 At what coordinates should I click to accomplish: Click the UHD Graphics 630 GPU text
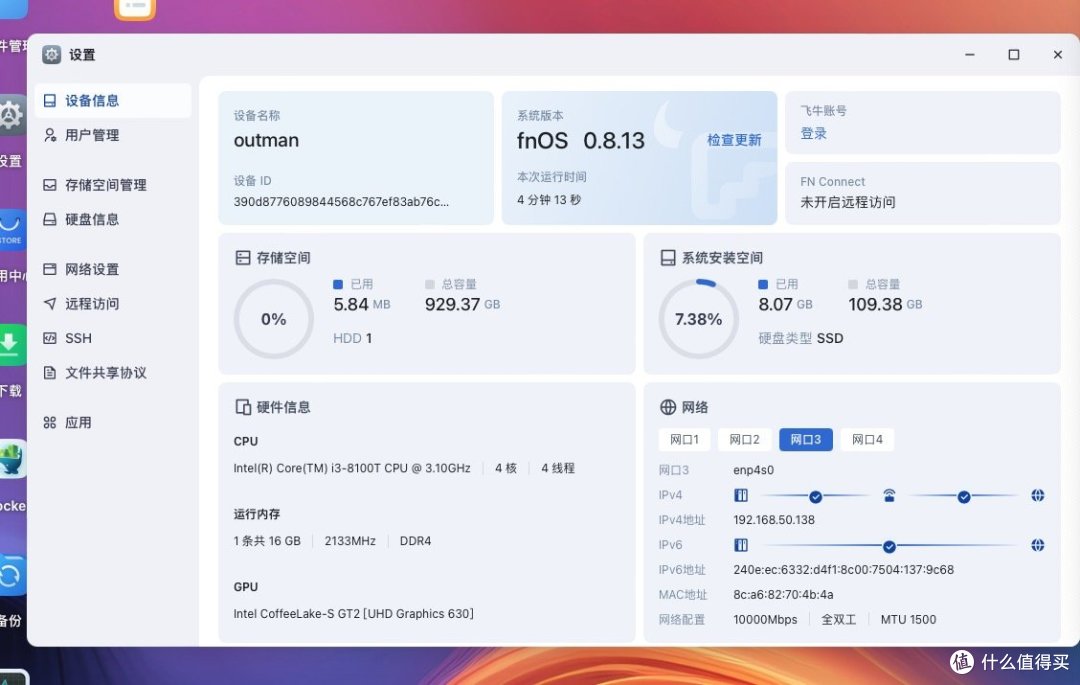(353, 613)
